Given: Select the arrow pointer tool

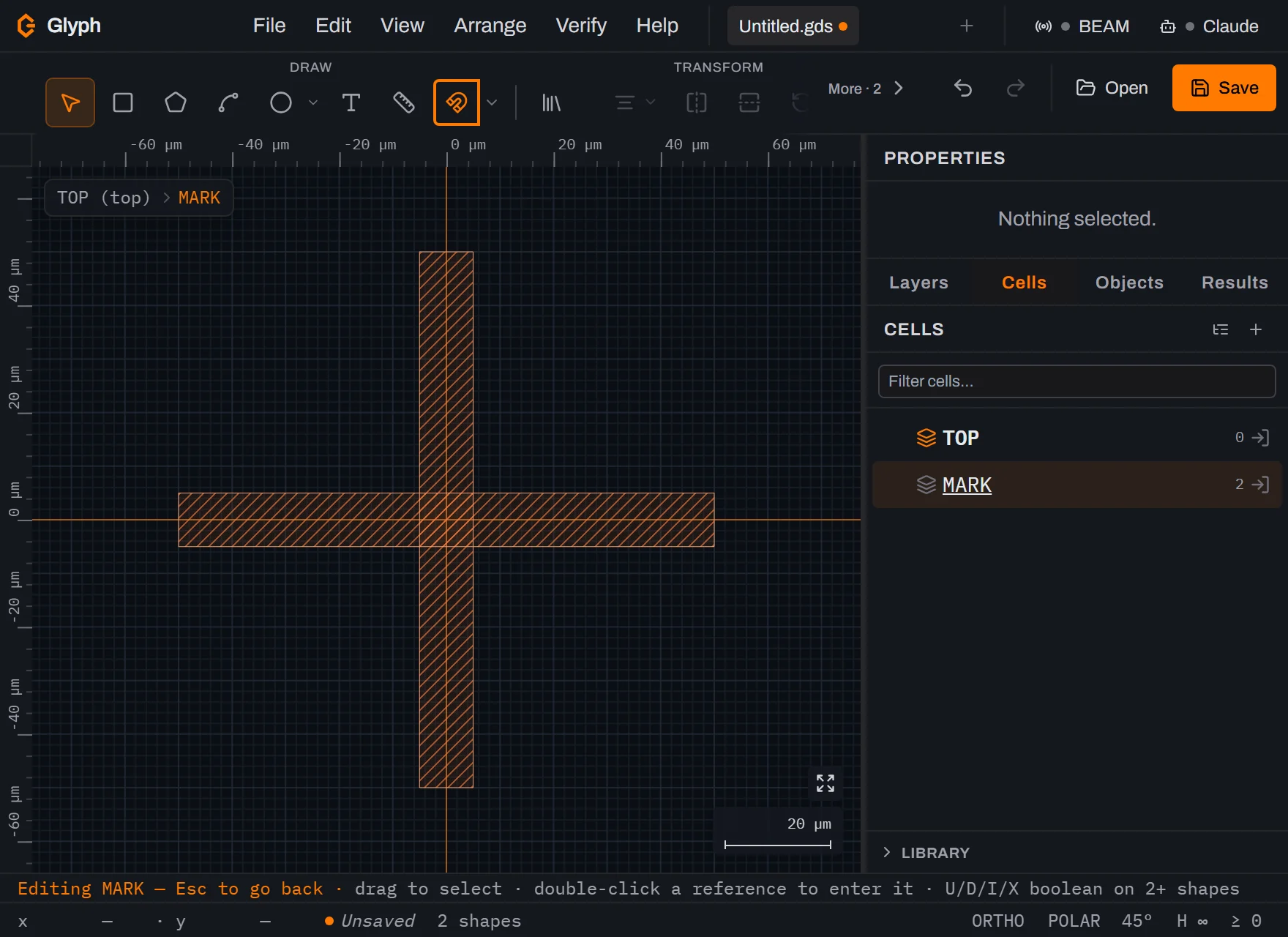Looking at the screenshot, I should pyautogui.click(x=70, y=102).
